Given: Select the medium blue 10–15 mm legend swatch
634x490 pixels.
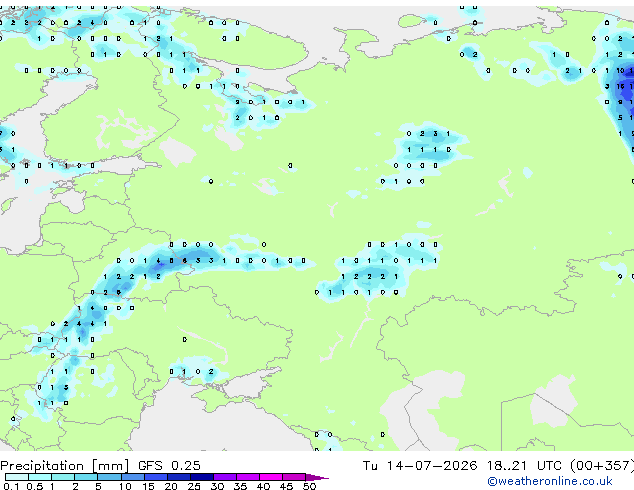Looking at the screenshot, I should click(x=133, y=477).
